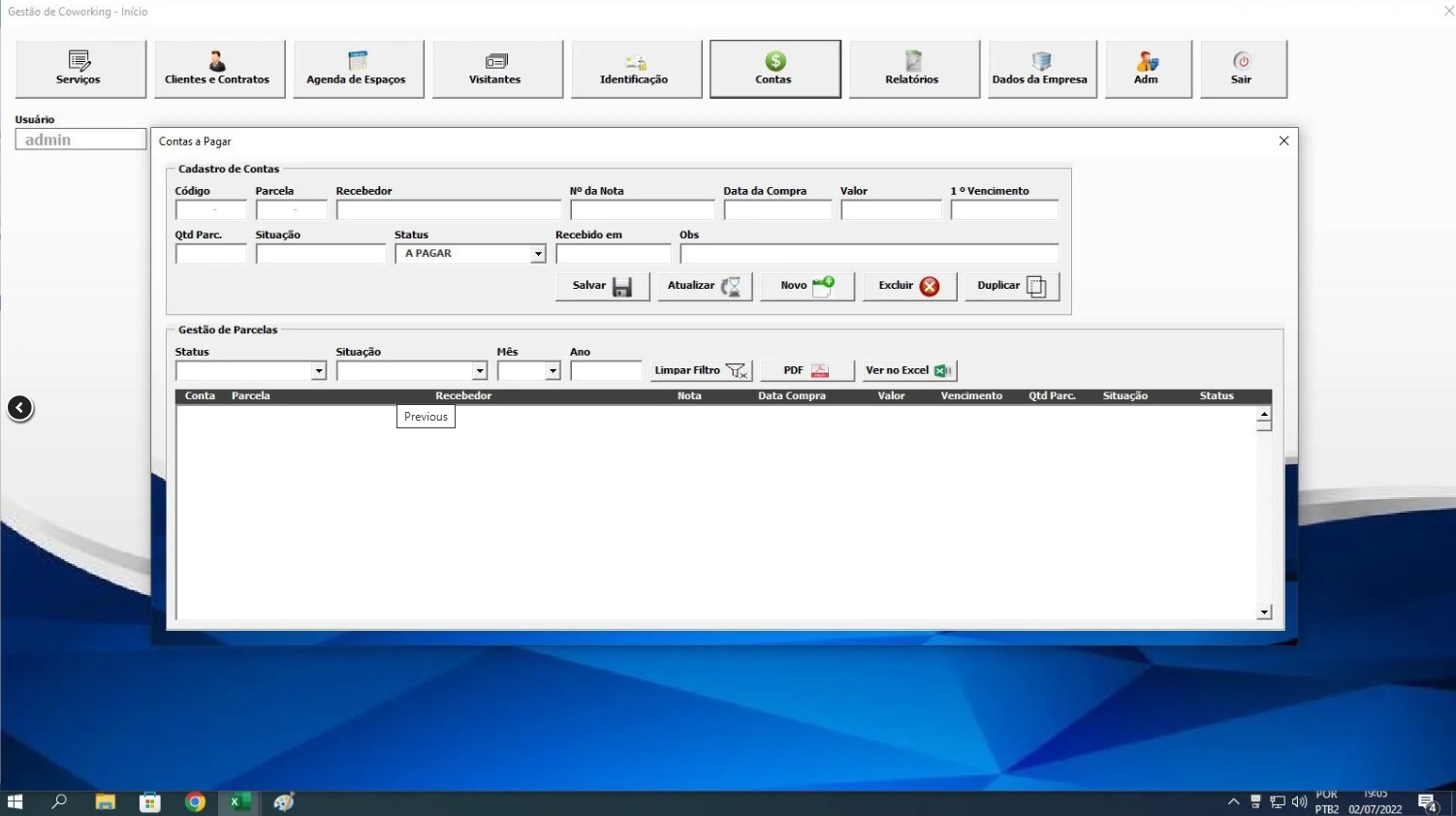This screenshot has width=1456, height=816.
Task: Open the Serviços module
Action: [80, 69]
